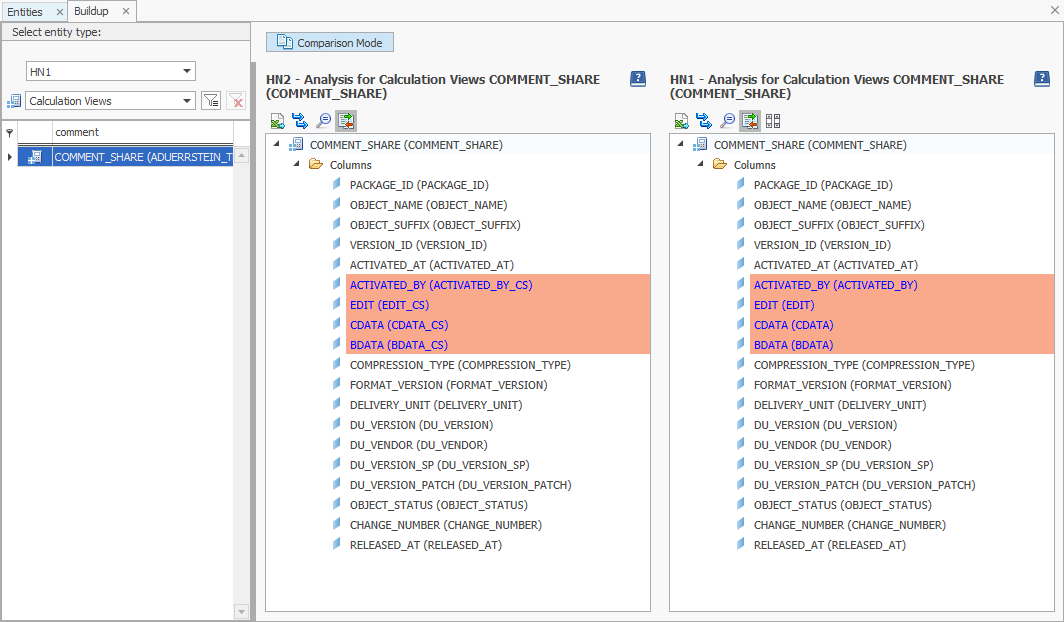Image resolution: width=1064 pixels, height=622 pixels.
Task: Click the split columns layout icon in HN1 toolbar
Action: [x=773, y=121]
